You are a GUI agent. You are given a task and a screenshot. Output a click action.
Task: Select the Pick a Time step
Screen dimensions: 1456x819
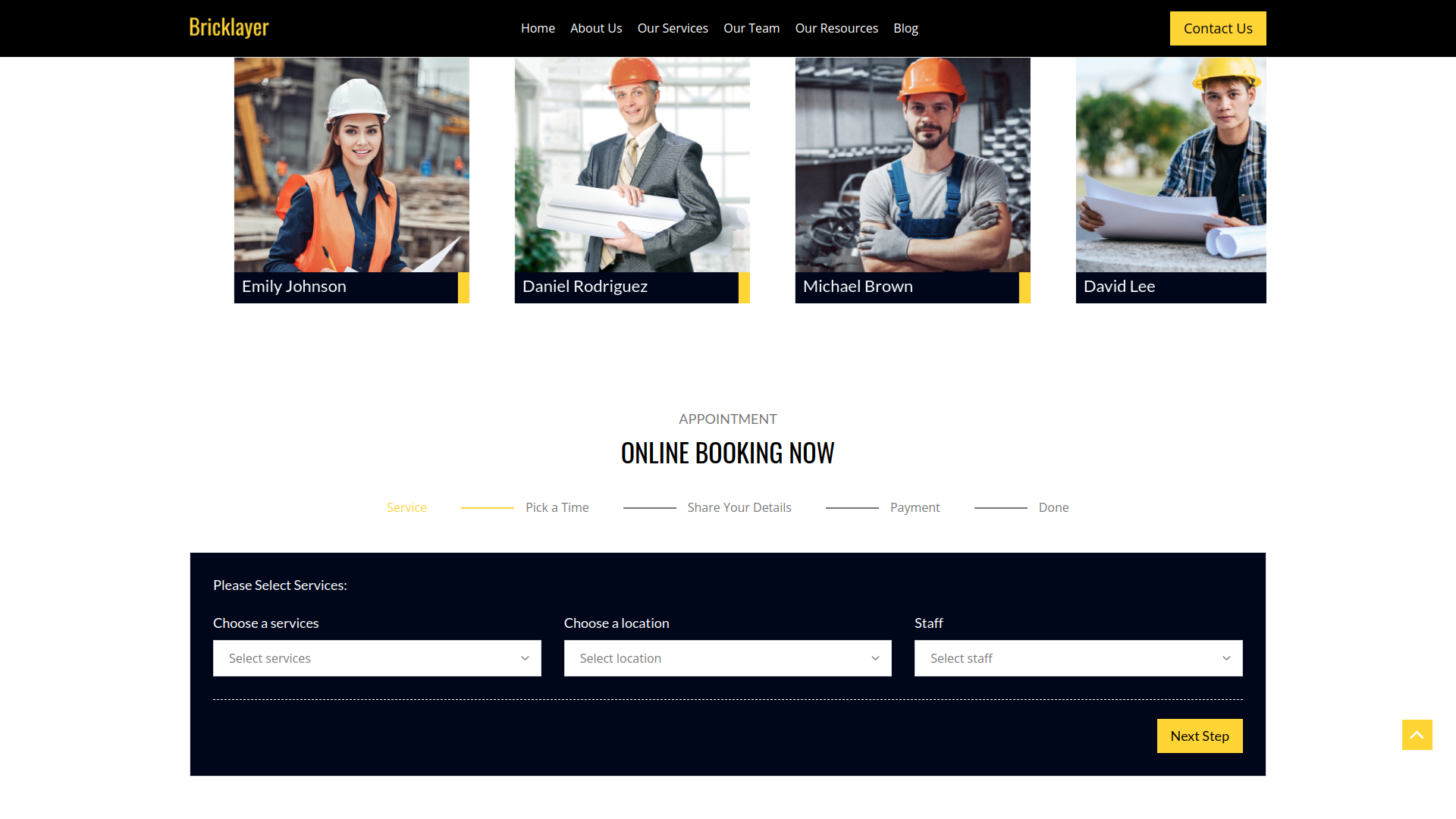pos(557,507)
